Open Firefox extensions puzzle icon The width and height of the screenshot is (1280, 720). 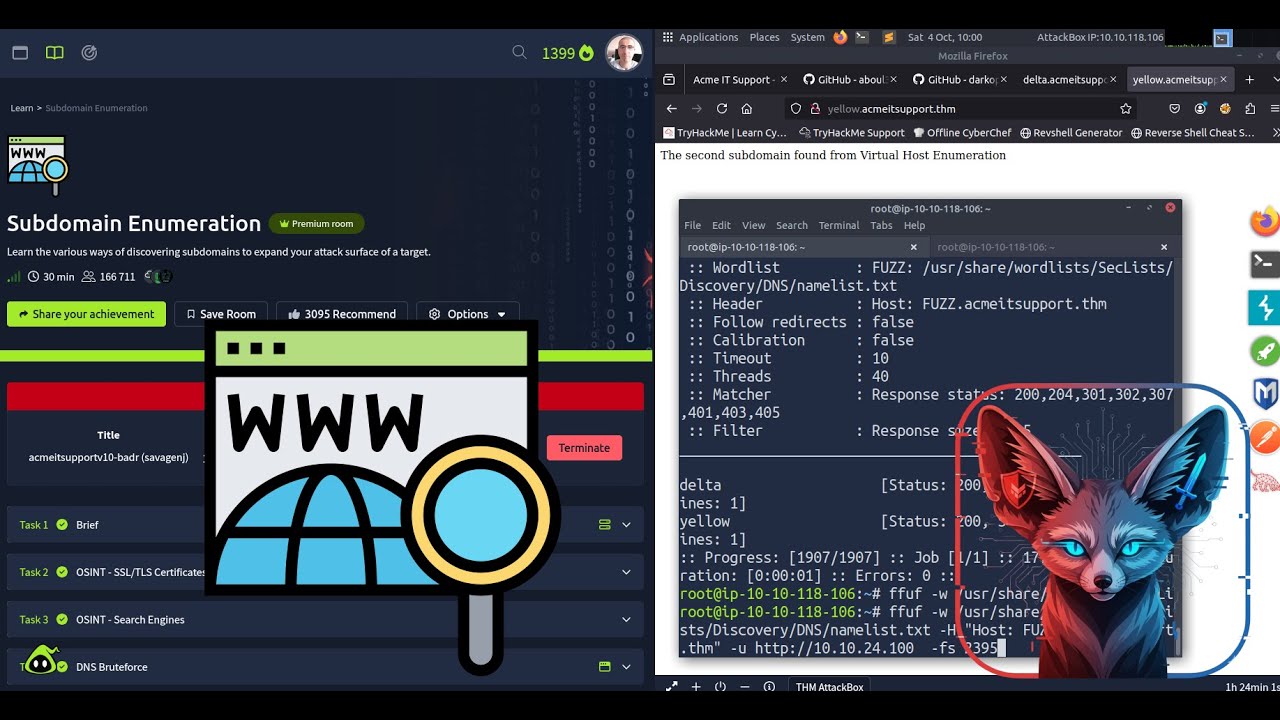pyautogui.click(x=1250, y=108)
